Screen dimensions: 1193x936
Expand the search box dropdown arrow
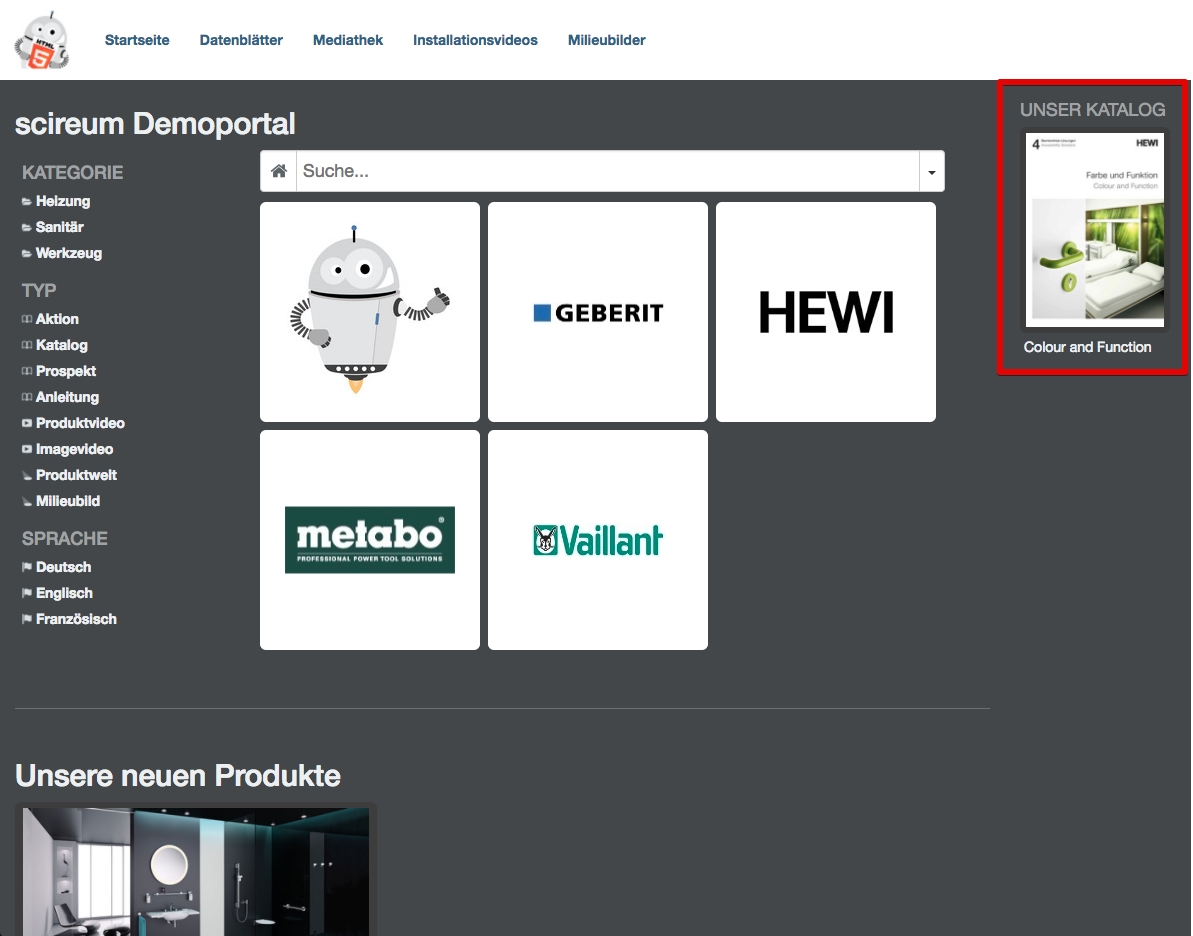932,171
